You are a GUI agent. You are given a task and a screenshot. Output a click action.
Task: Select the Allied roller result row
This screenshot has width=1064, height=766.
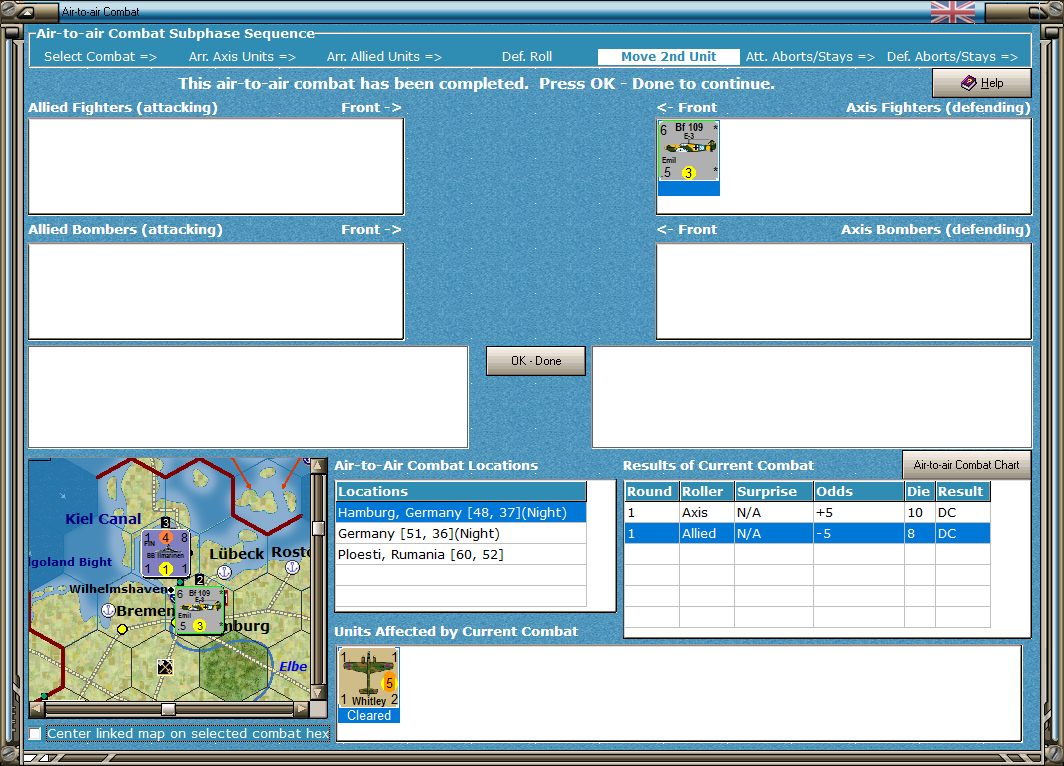coord(807,533)
